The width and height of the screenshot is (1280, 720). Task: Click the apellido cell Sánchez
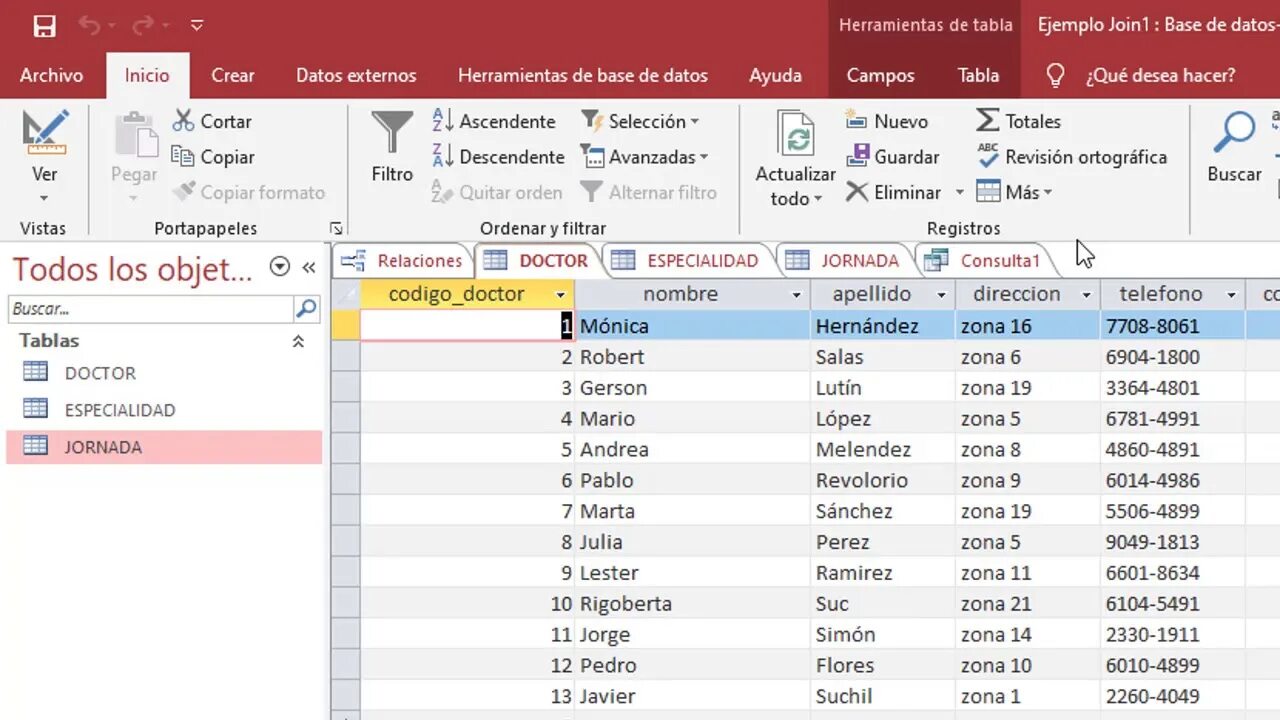(x=882, y=512)
